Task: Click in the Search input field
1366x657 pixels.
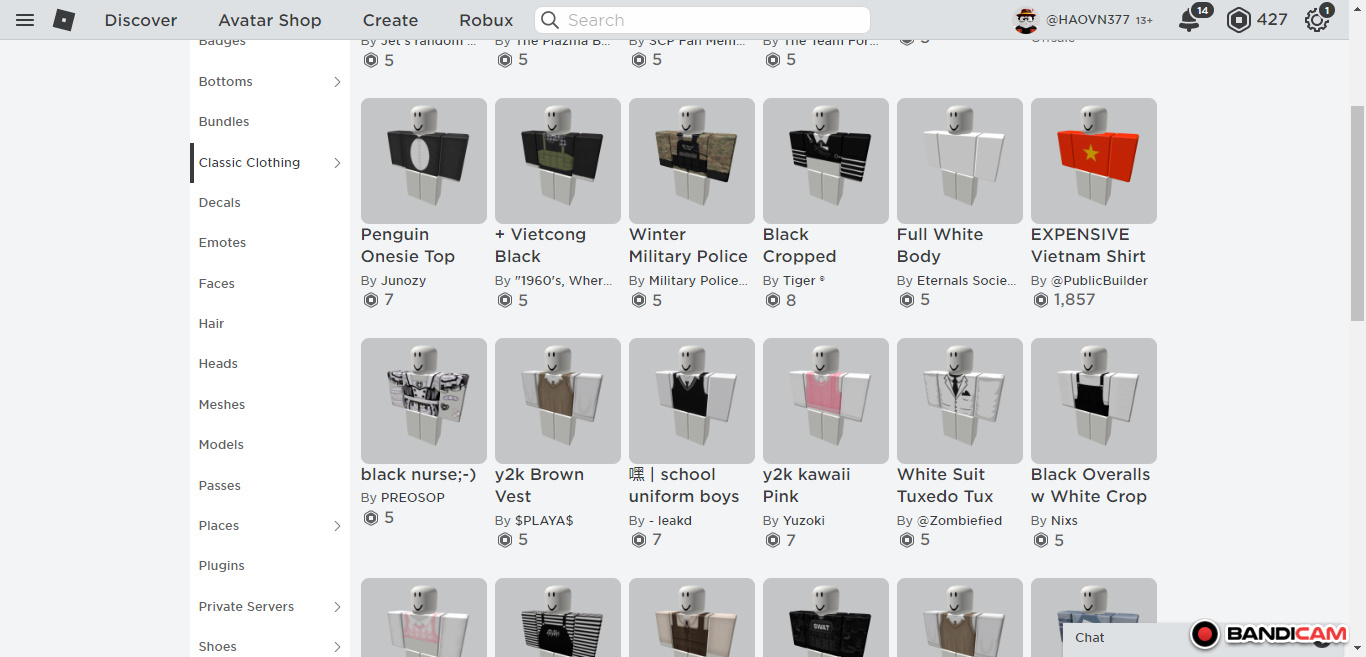Action: (x=710, y=20)
